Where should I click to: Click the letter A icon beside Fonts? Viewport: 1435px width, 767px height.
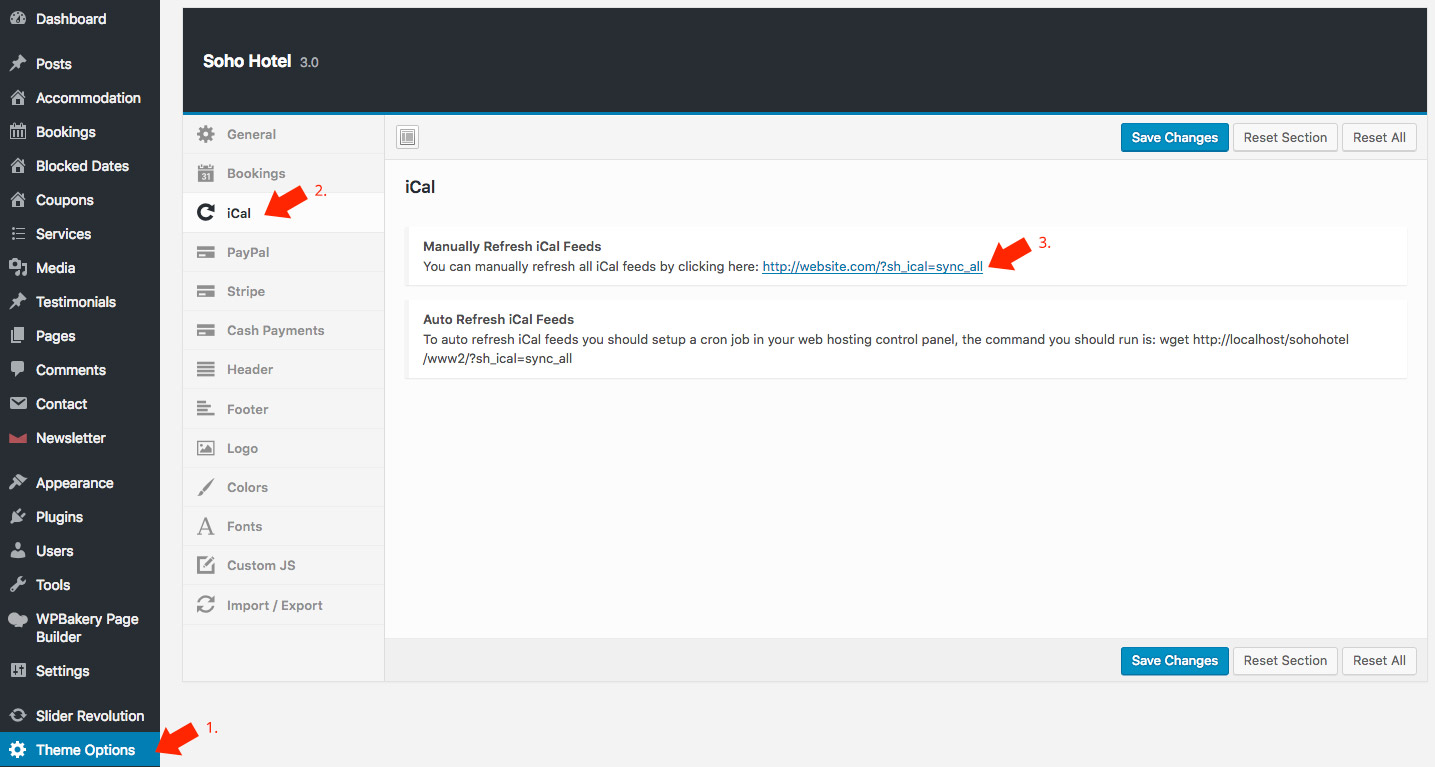pos(206,526)
